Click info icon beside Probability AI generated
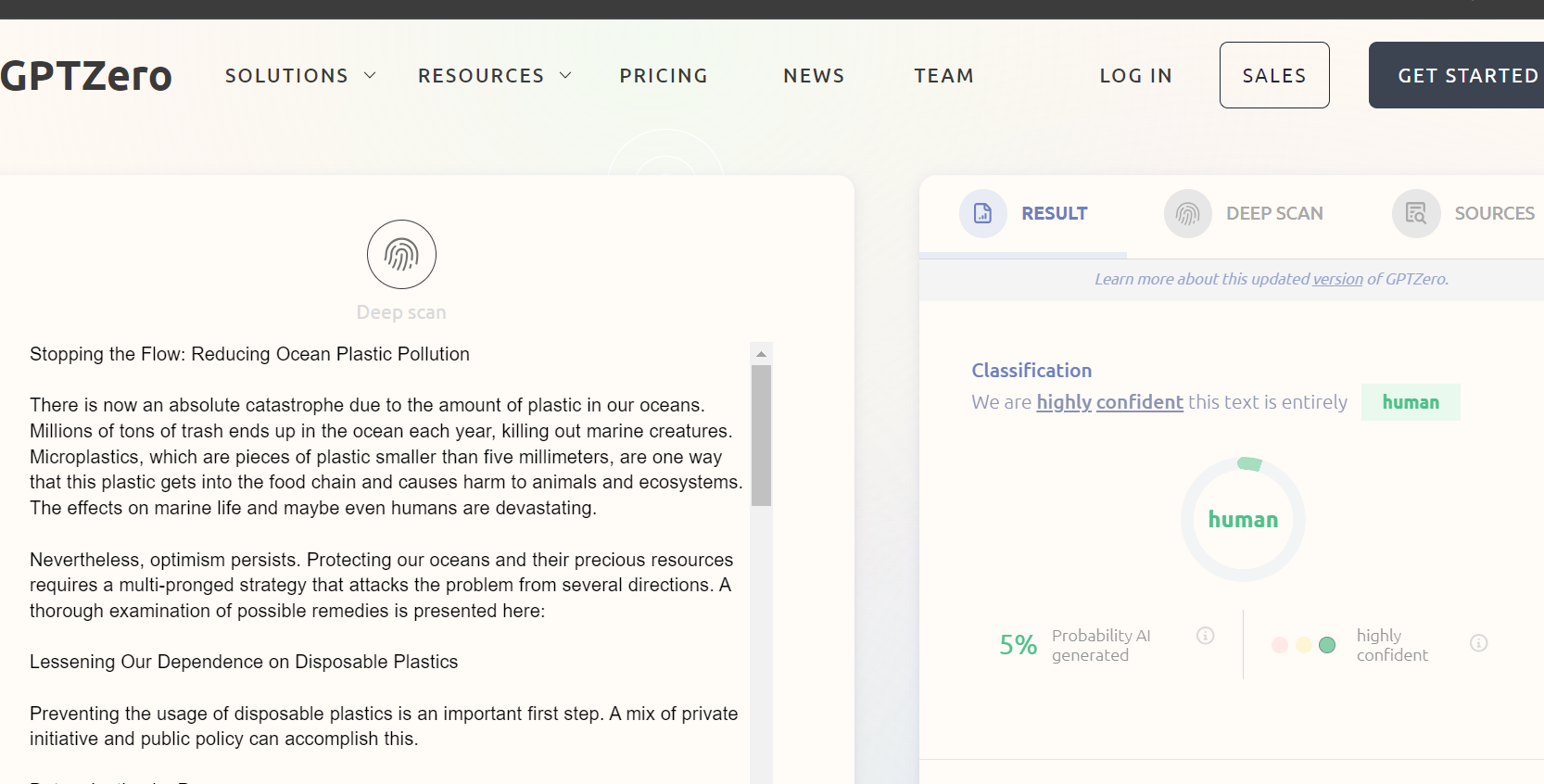 1205,636
